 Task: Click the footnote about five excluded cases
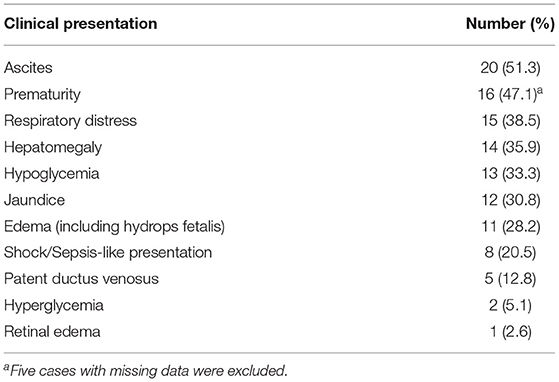[145, 371]
